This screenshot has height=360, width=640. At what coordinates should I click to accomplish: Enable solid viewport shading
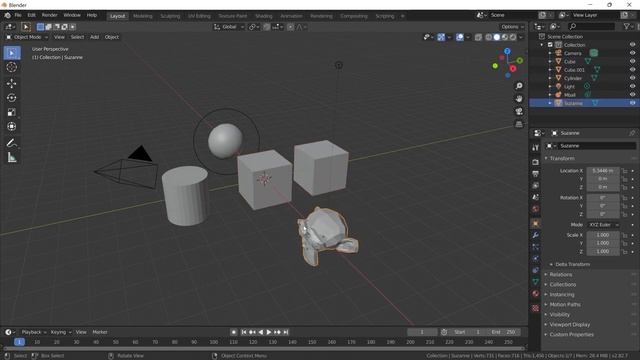tap(497, 37)
